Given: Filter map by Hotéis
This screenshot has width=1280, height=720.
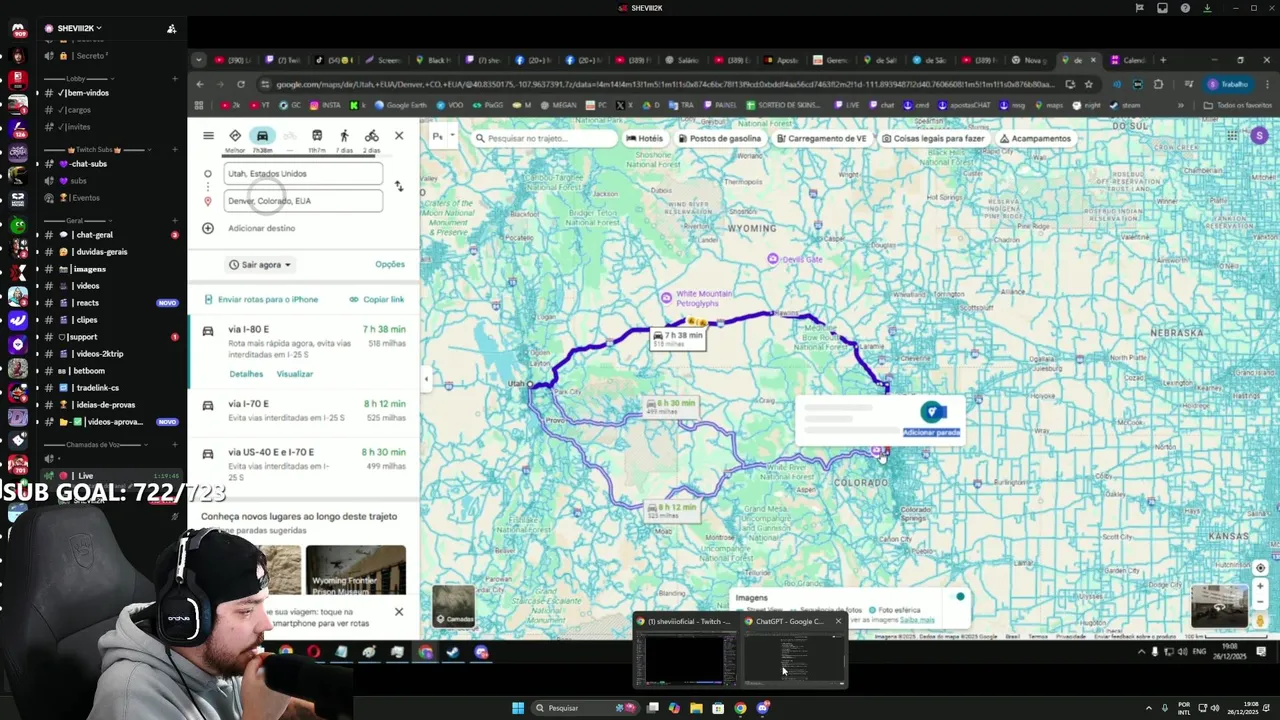Looking at the screenshot, I should (645, 139).
